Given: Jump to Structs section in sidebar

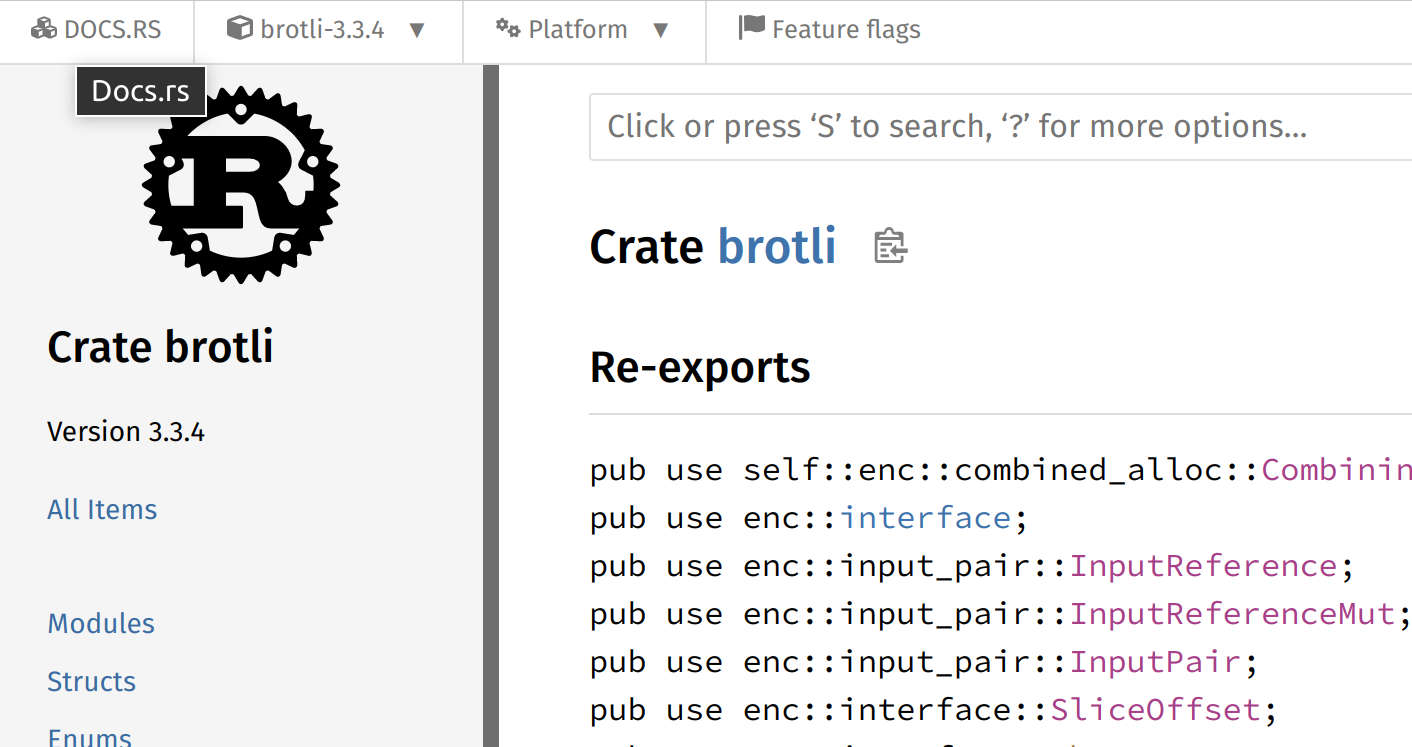Looking at the screenshot, I should tap(91, 681).
